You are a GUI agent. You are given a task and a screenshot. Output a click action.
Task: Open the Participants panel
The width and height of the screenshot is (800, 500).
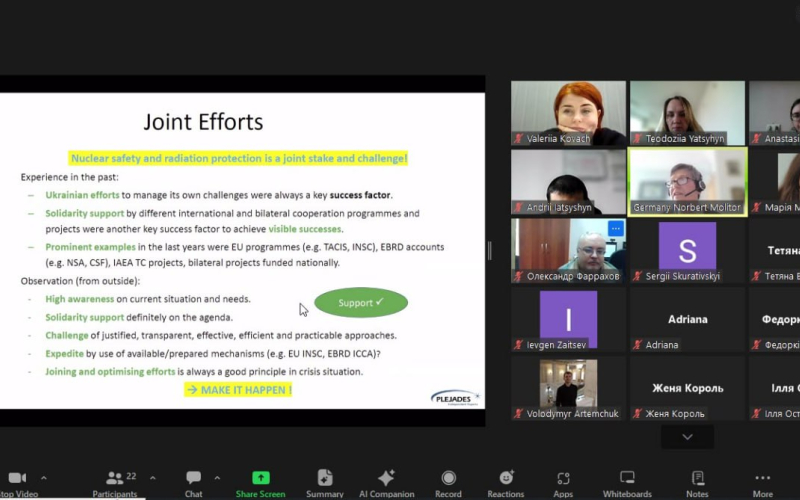point(115,483)
